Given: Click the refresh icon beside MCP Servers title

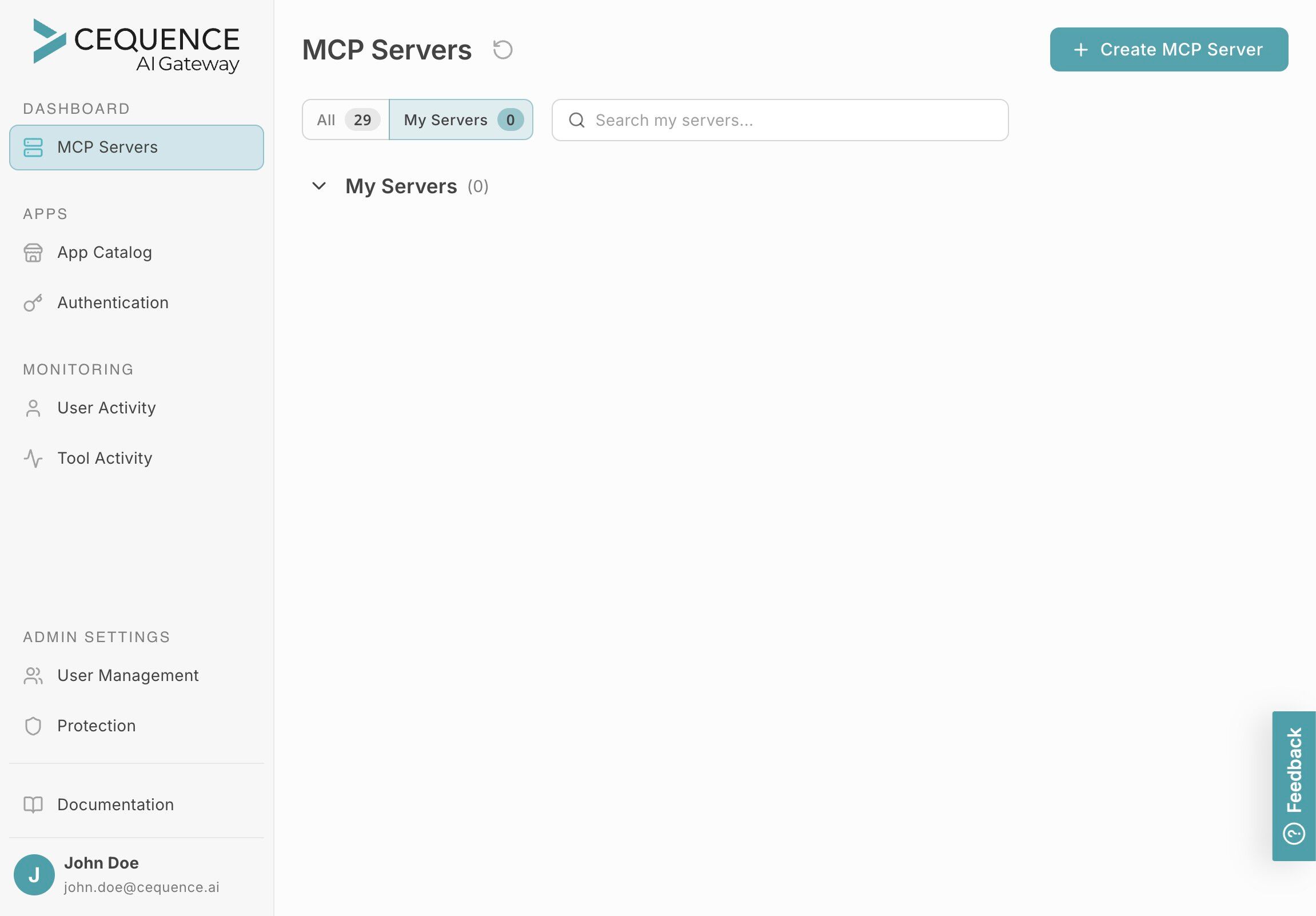Looking at the screenshot, I should 503,50.
